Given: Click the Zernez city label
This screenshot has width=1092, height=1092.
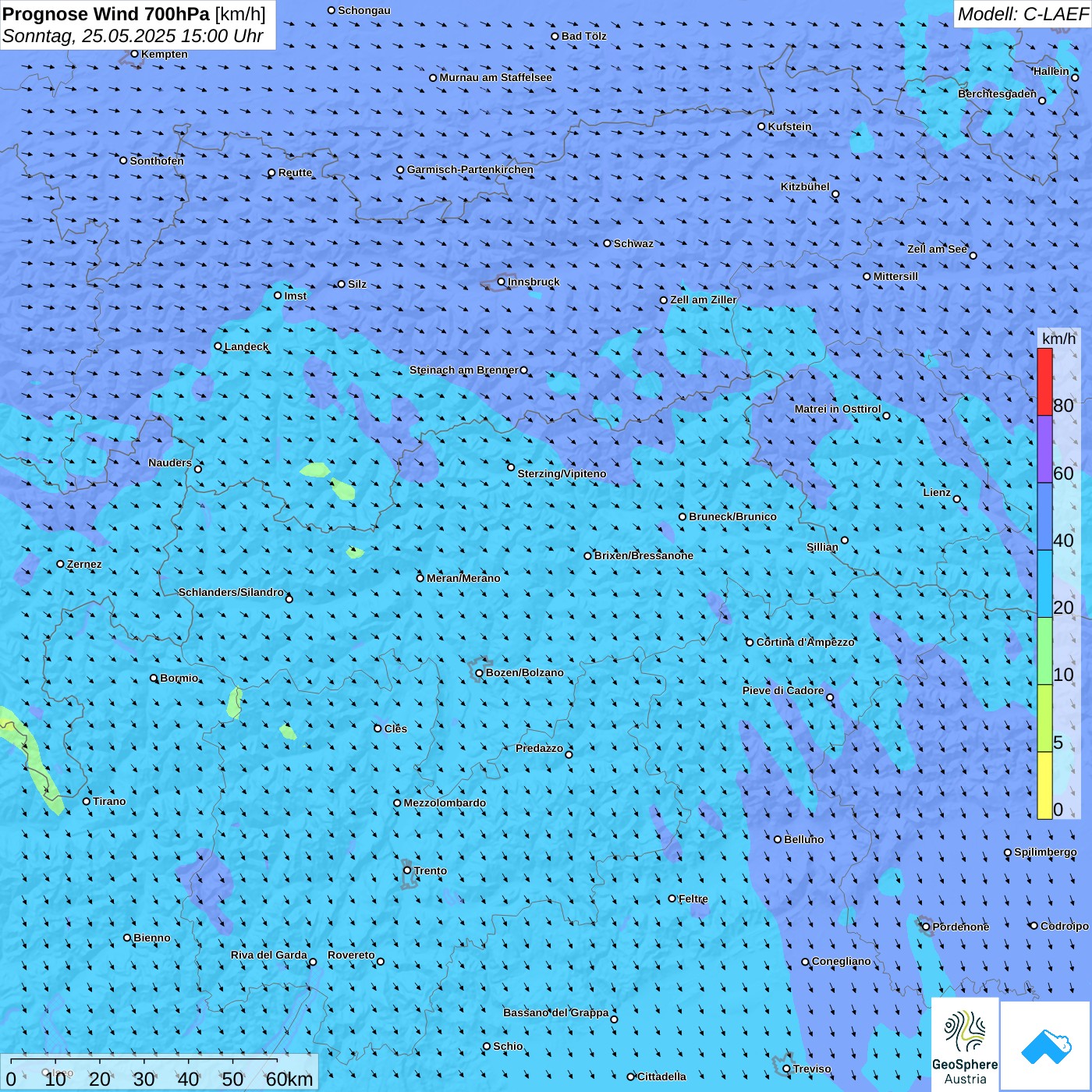Looking at the screenshot, I should pos(84,564).
